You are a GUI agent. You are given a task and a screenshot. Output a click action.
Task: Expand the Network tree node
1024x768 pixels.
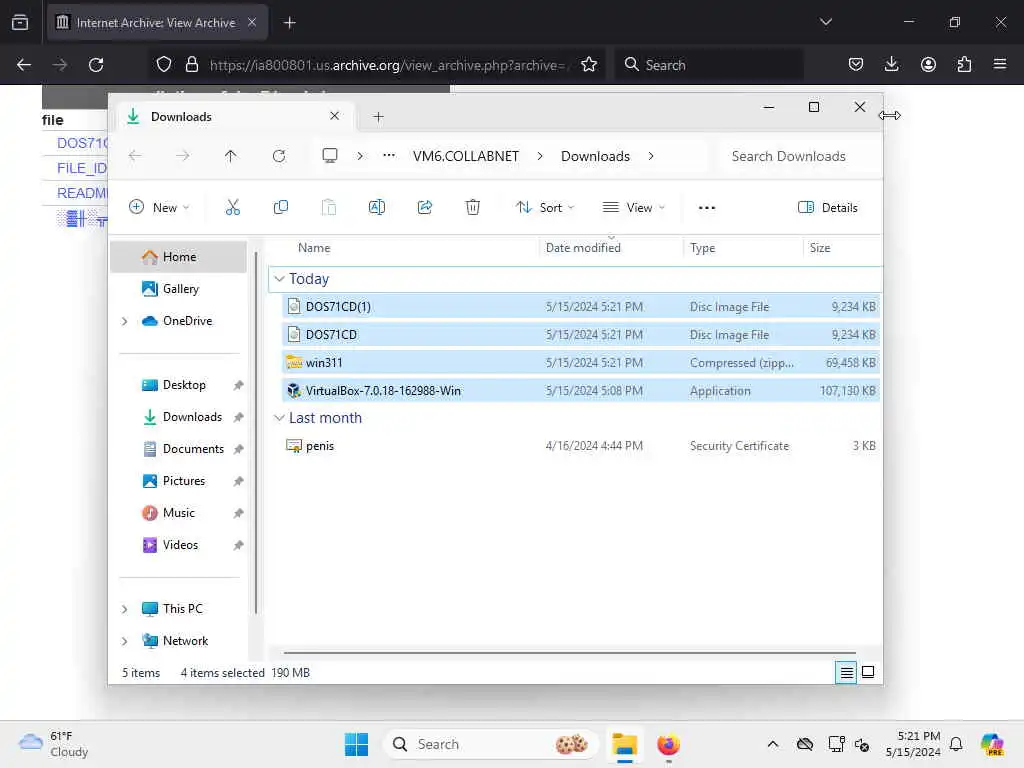125,641
